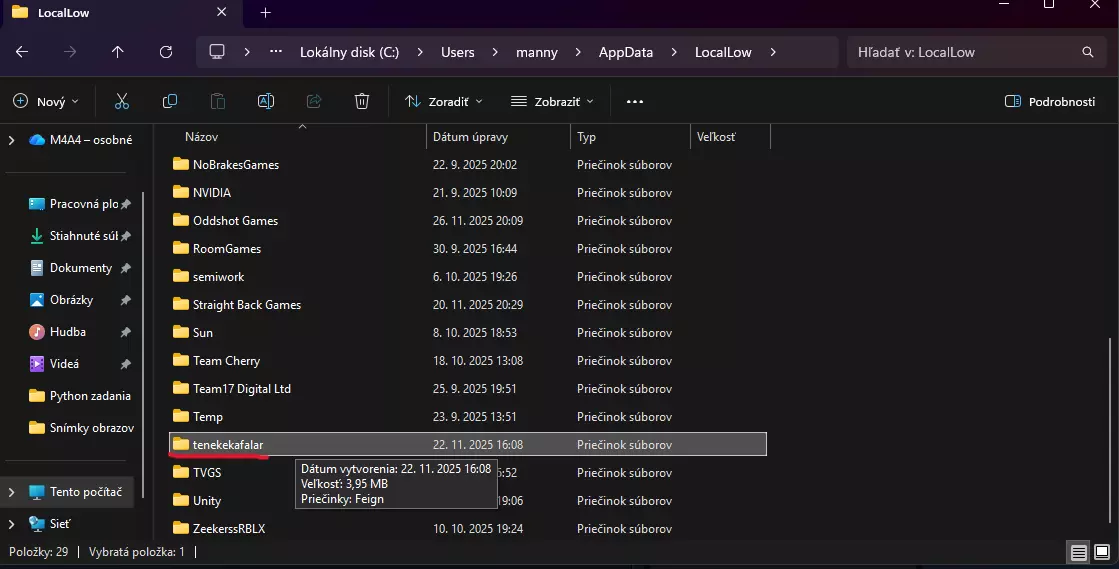Go back with the left arrow

coord(22,52)
